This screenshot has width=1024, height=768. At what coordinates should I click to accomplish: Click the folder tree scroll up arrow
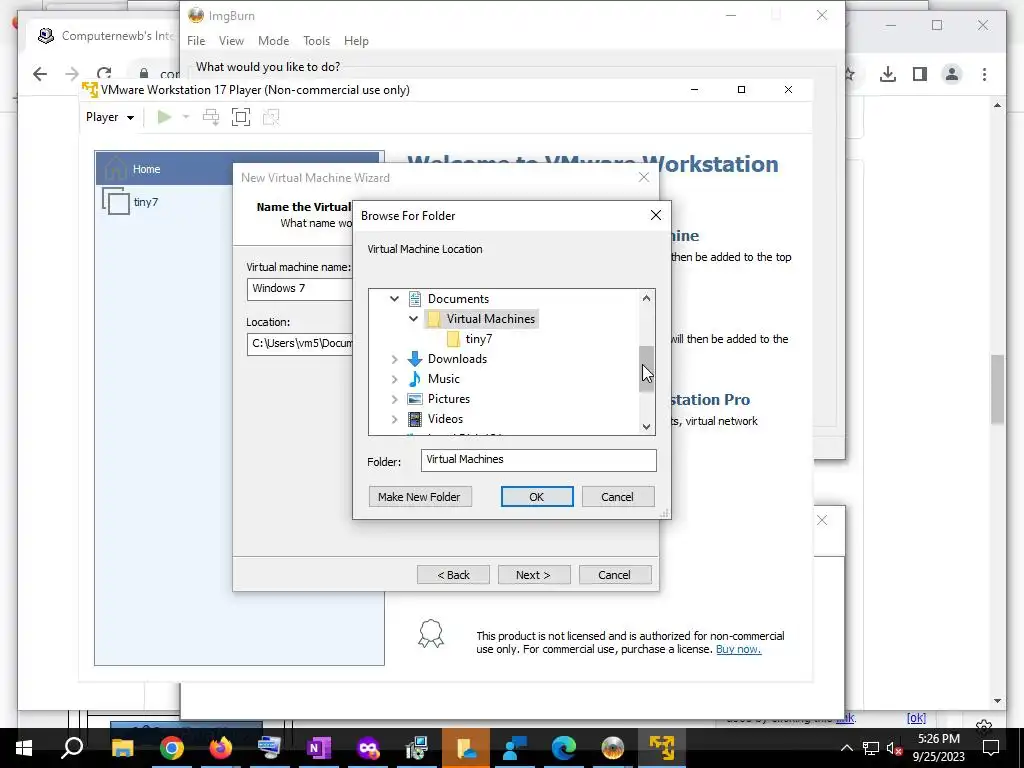coord(646,298)
